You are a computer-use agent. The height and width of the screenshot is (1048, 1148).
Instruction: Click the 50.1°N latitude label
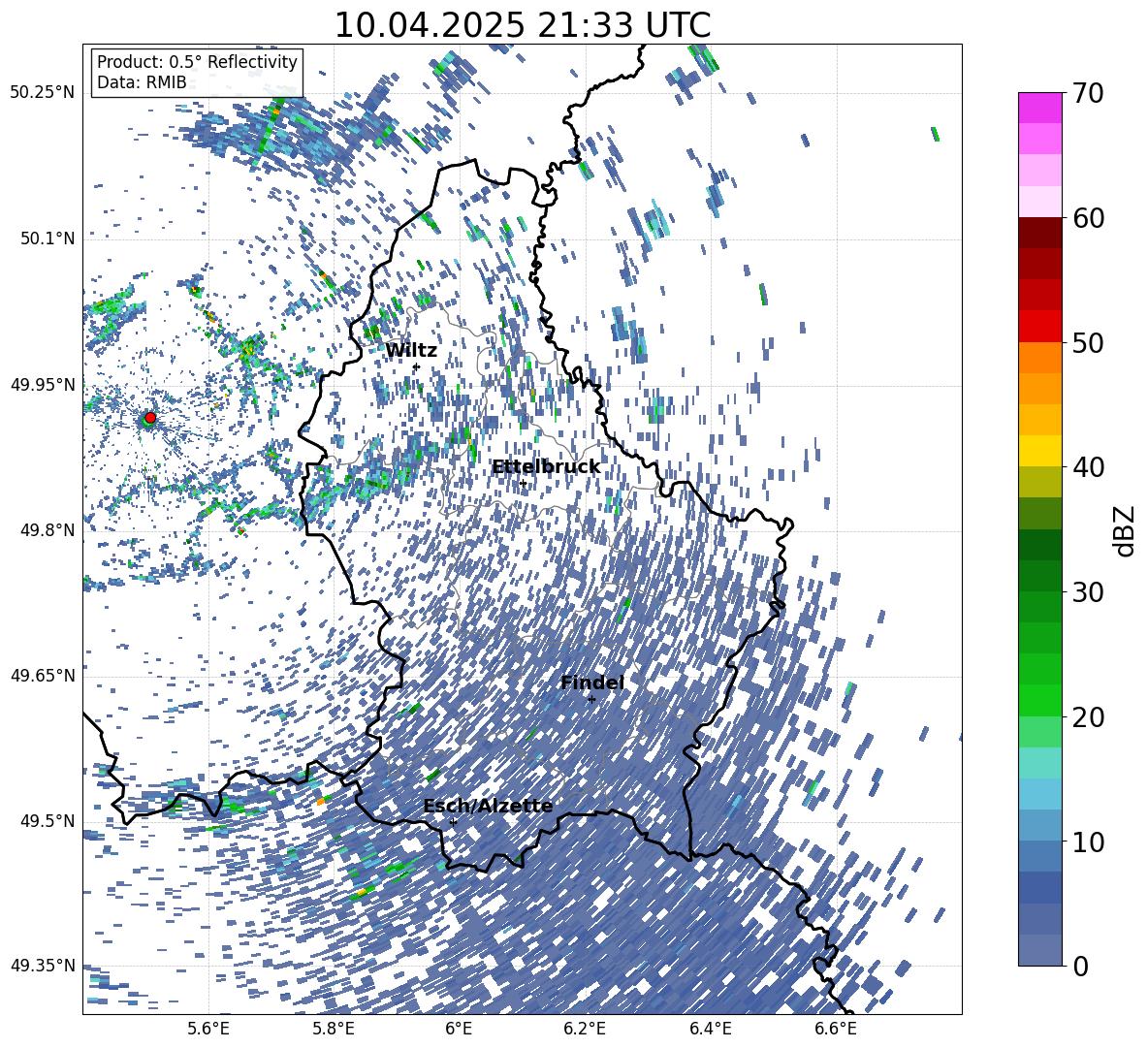pyautogui.click(x=47, y=238)
